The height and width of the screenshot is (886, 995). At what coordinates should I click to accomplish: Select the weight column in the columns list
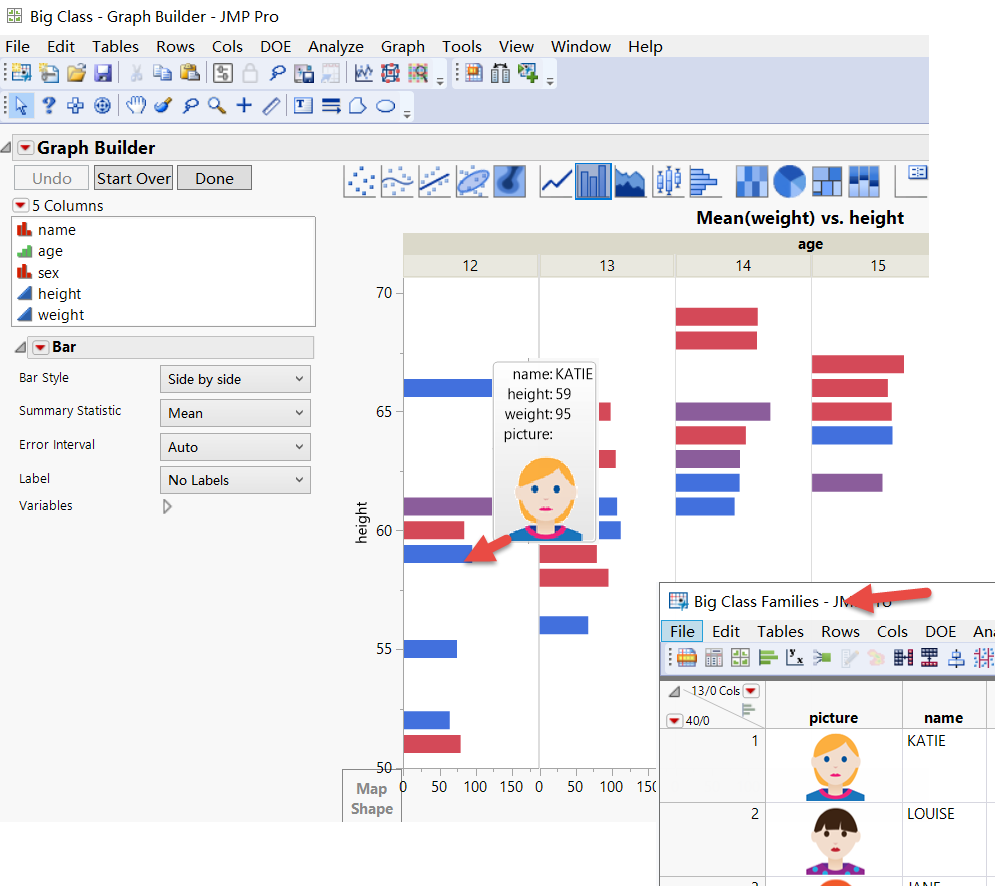(60, 314)
